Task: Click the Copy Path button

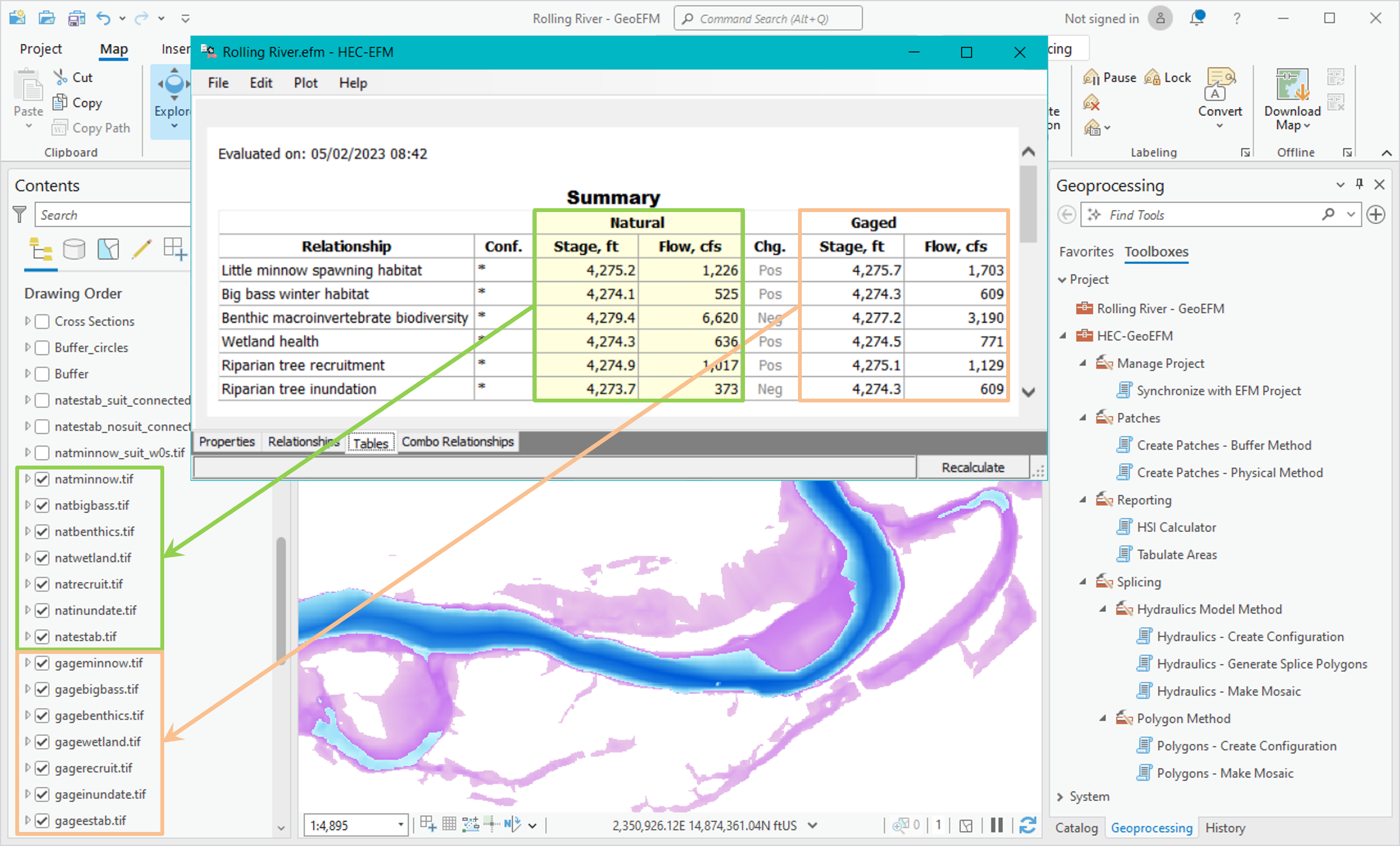Action: [x=92, y=128]
